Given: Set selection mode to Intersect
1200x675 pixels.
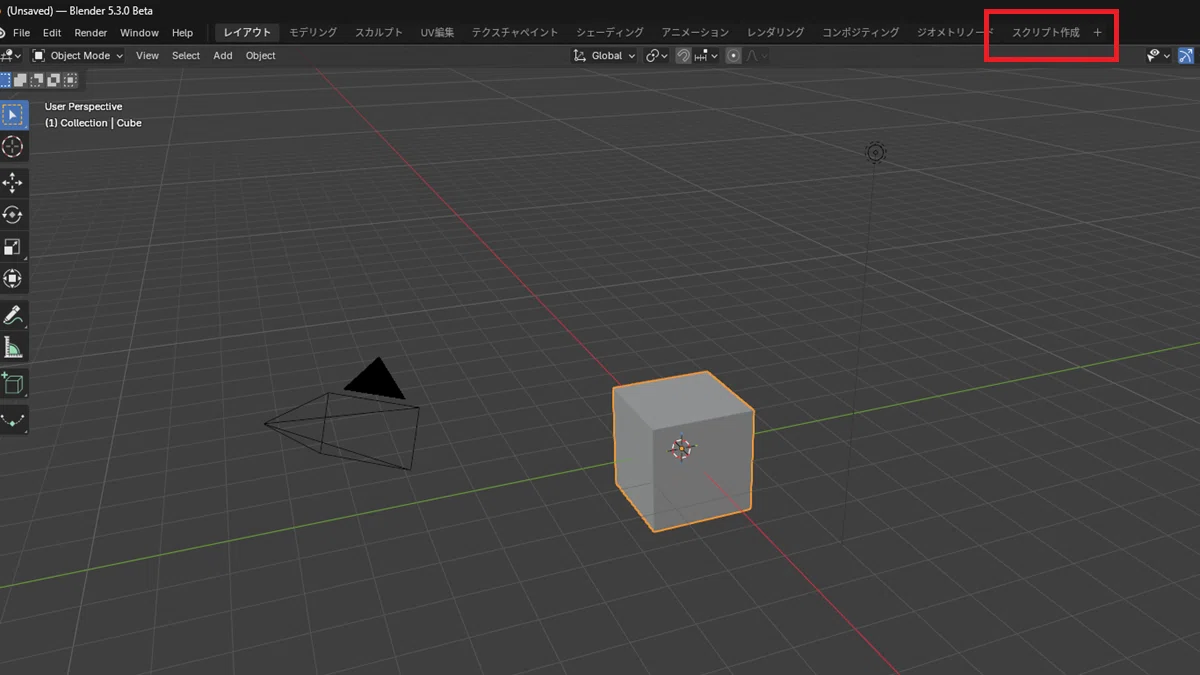Looking at the screenshot, I should (x=68, y=80).
